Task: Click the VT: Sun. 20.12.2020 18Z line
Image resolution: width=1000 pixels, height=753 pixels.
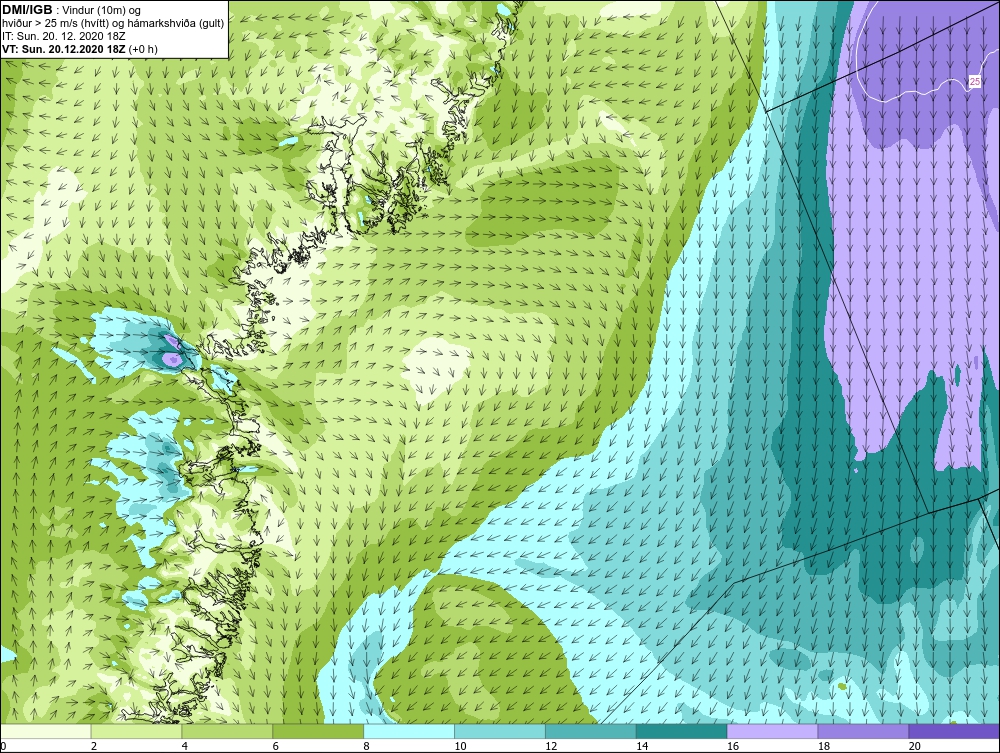Action: point(80,49)
